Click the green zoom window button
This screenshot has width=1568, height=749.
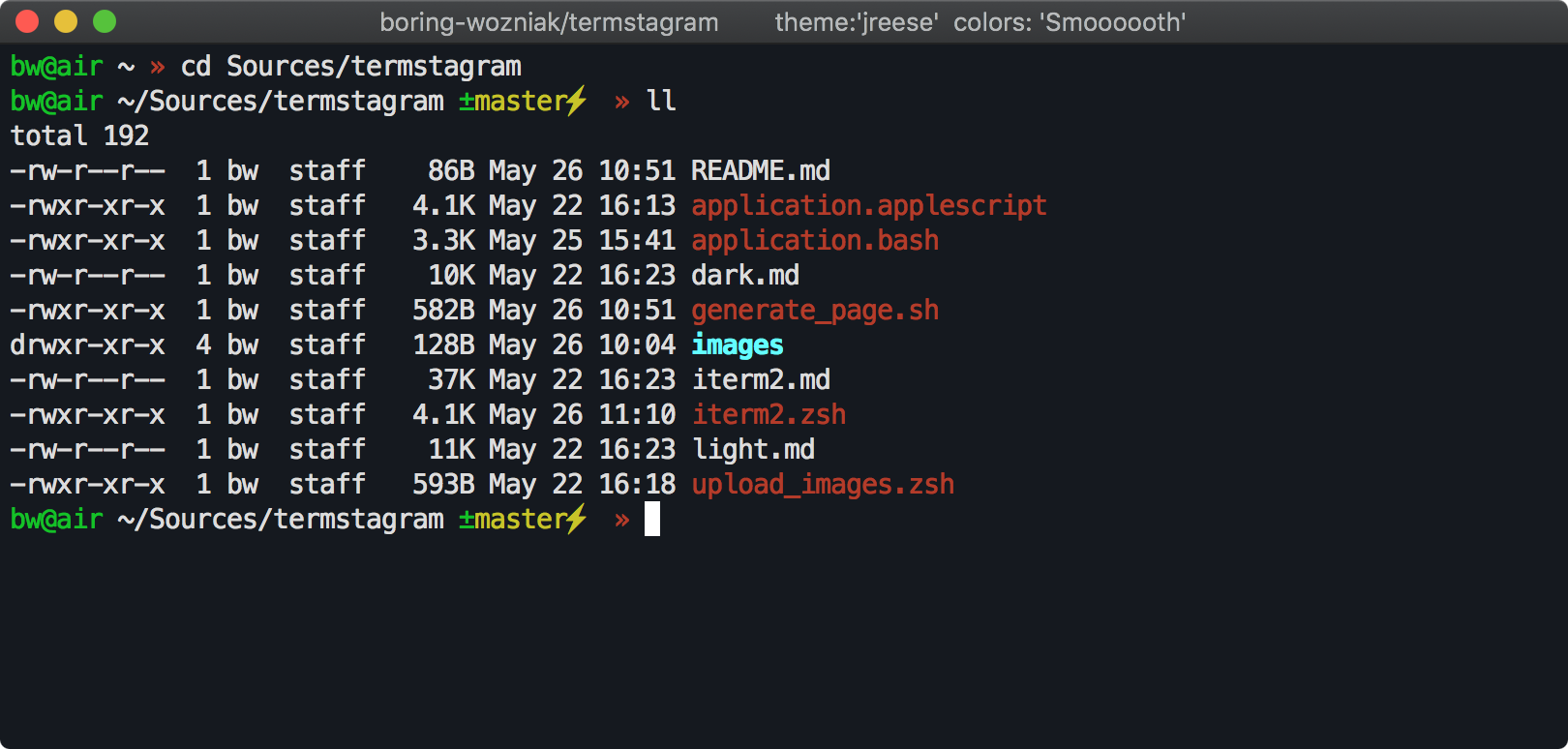click(x=105, y=21)
